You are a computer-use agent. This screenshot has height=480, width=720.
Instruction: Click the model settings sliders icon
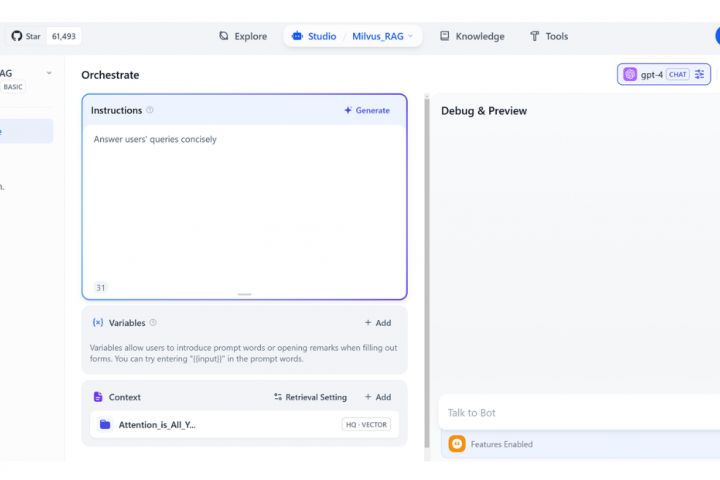(700, 74)
